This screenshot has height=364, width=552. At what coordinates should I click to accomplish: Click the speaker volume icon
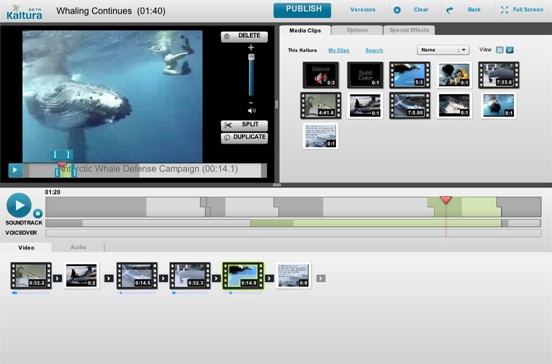[x=251, y=111]
